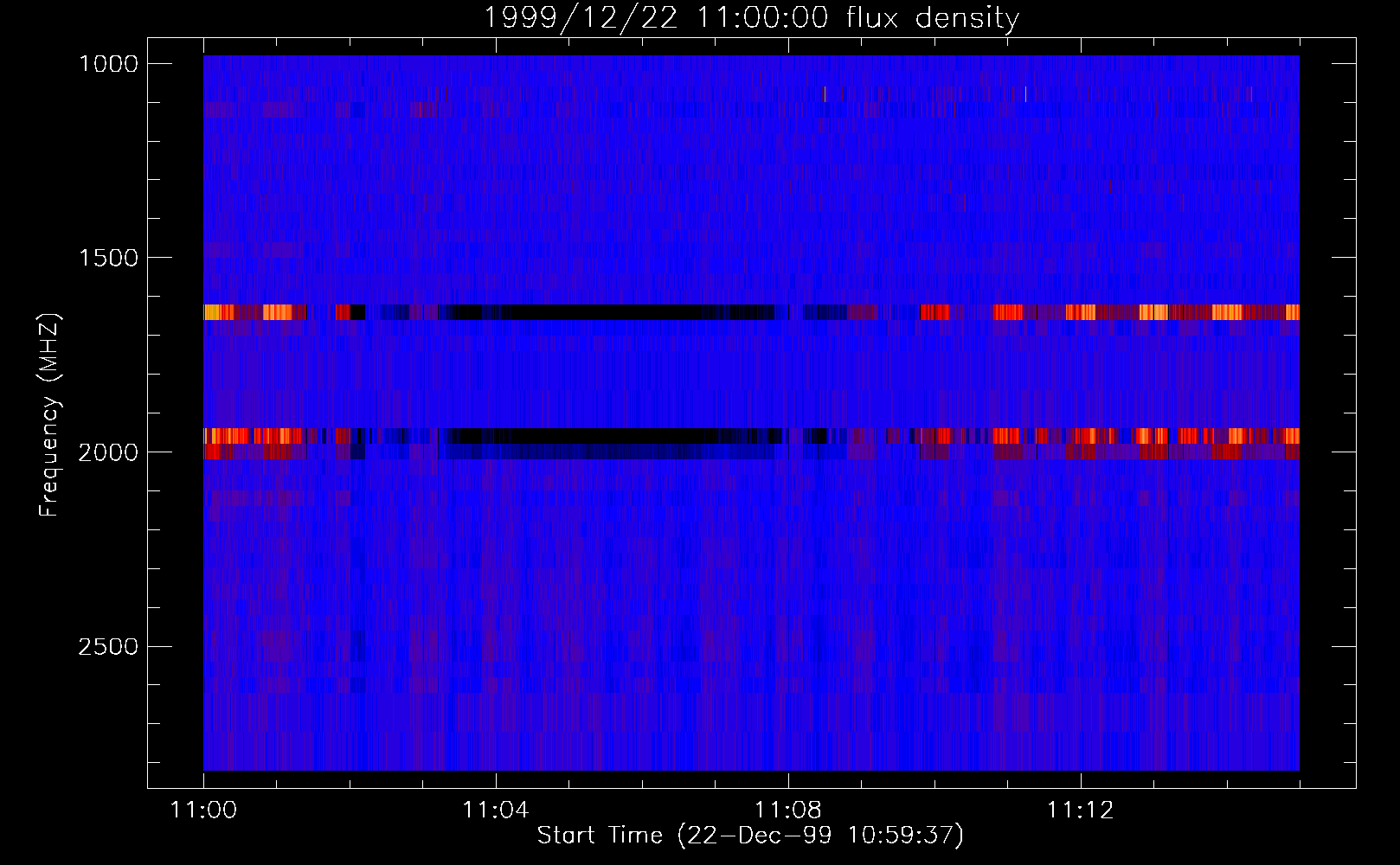The height and width of the screenshot is (865, 1400).
Task: Click the plot title '1999/12/22 11:00:00 flux density'
Action: point(750,18)
